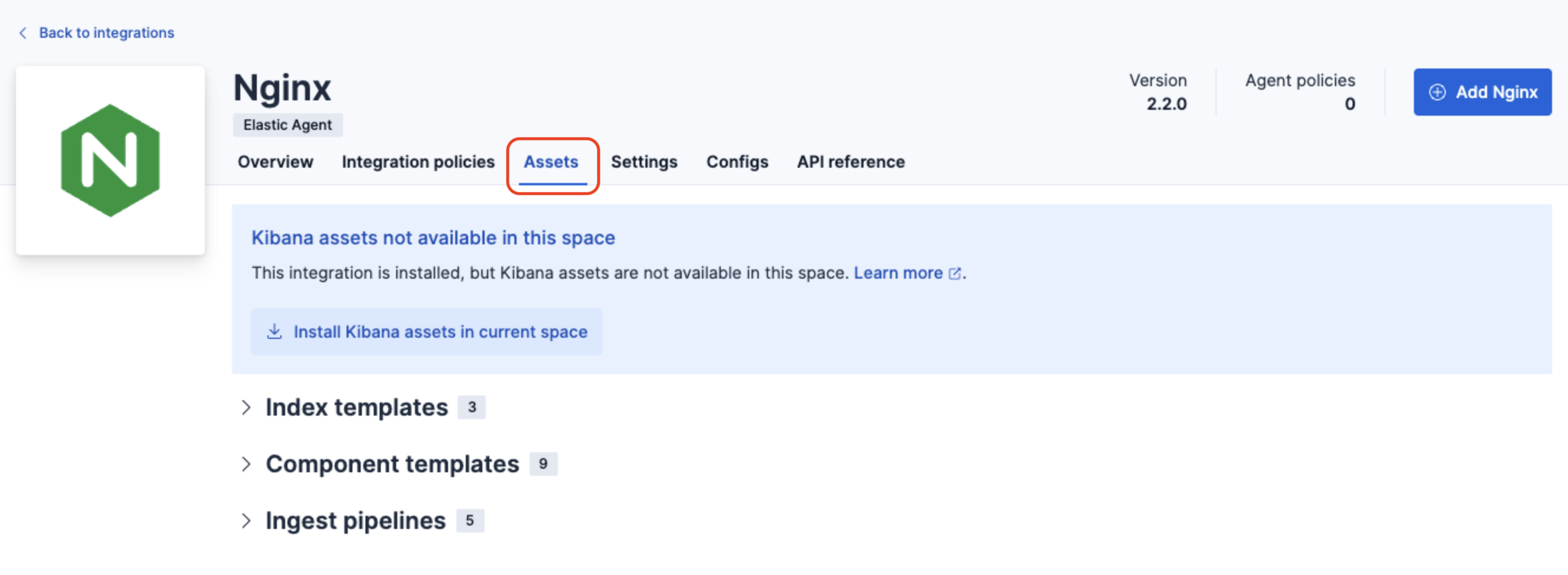Screen dimensions: 1568x575
Task: Expand the Component templates section
Action: pos(247,463)
